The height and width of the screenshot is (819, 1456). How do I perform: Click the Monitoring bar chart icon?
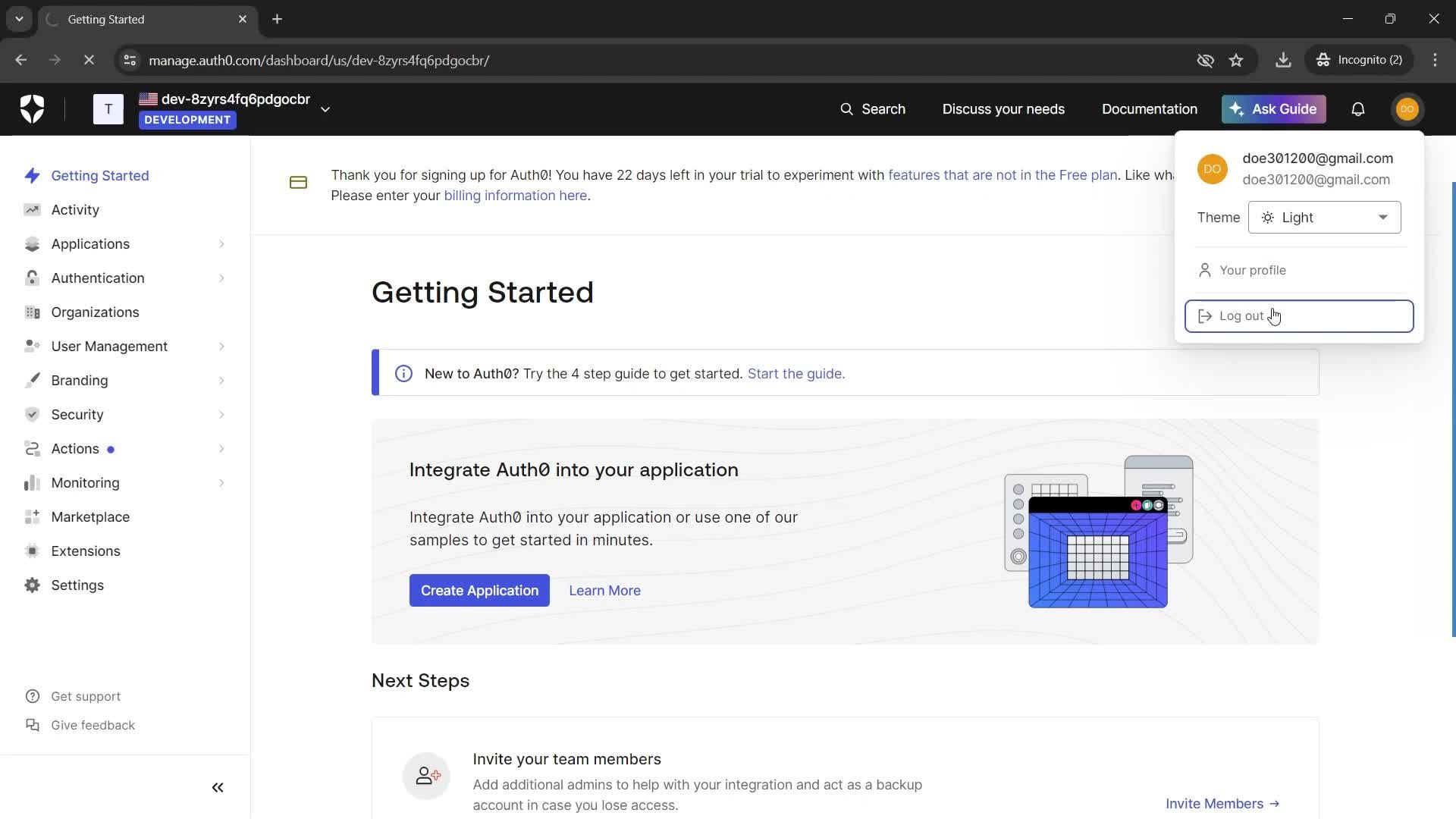pyautogui.click(x=32, y=483)
